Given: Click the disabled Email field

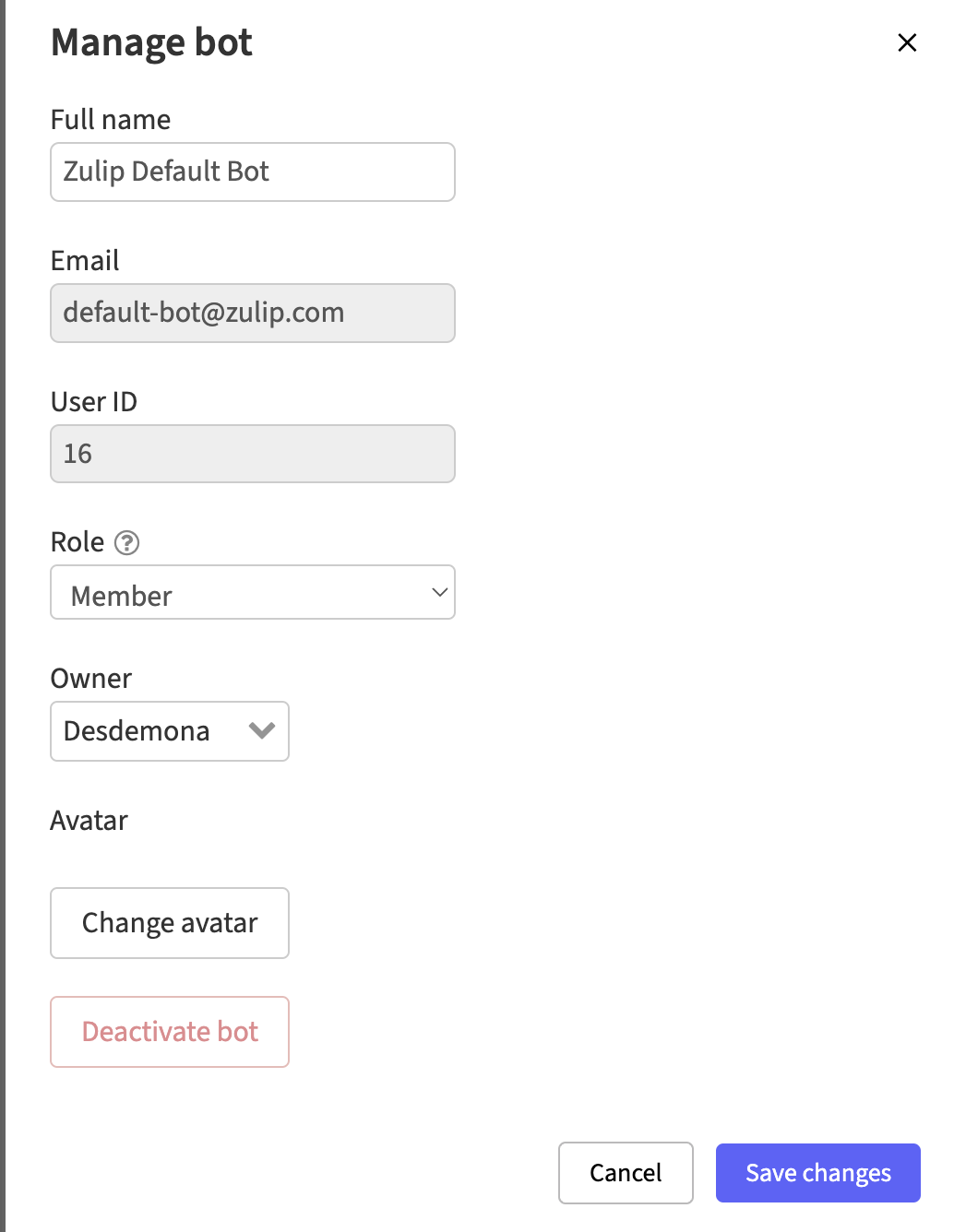Looking at the screenshot, I should (x=252, y=313).
